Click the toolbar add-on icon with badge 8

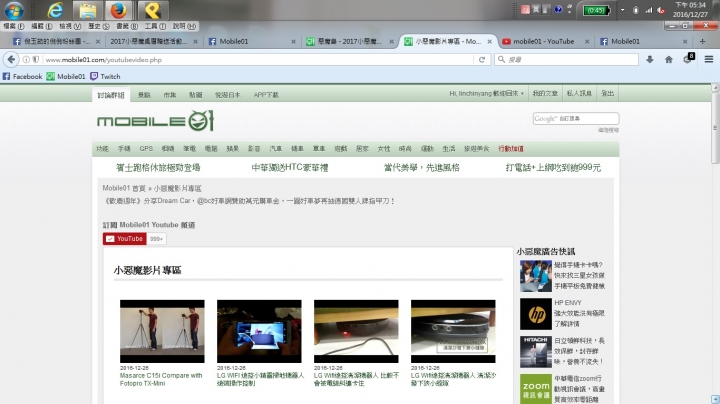[x=688, y=58]
